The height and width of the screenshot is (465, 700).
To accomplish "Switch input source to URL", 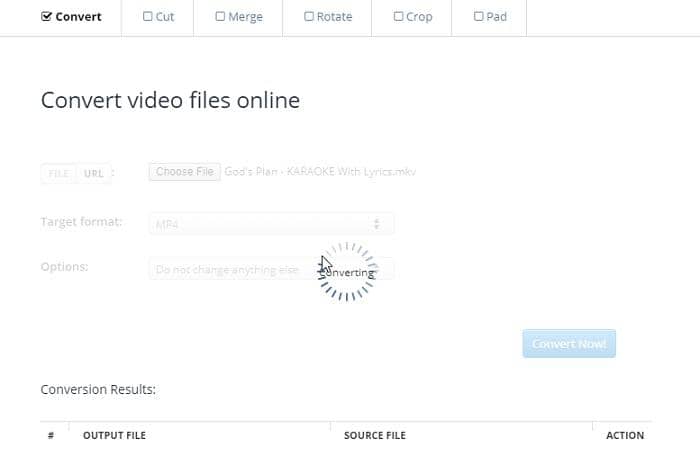I will click(94, 174).
